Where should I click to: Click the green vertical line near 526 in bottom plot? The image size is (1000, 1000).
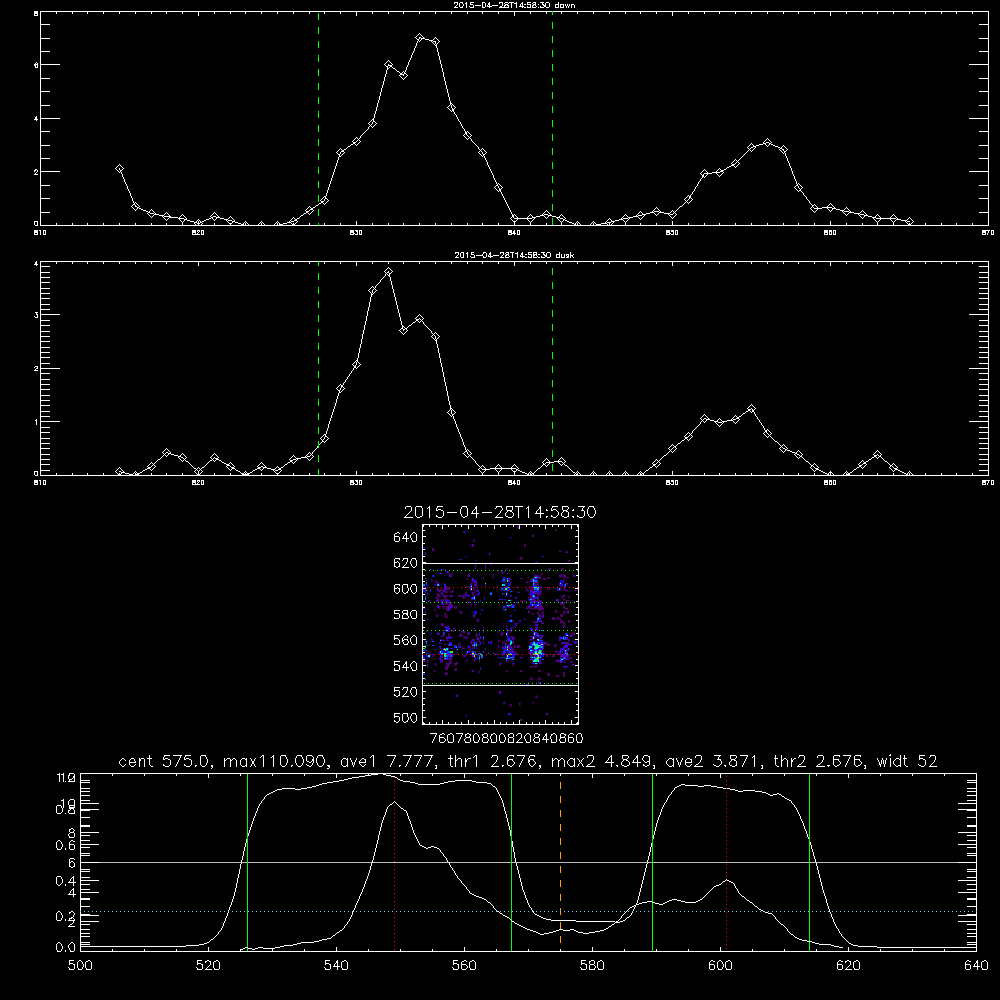click(247, 861)
